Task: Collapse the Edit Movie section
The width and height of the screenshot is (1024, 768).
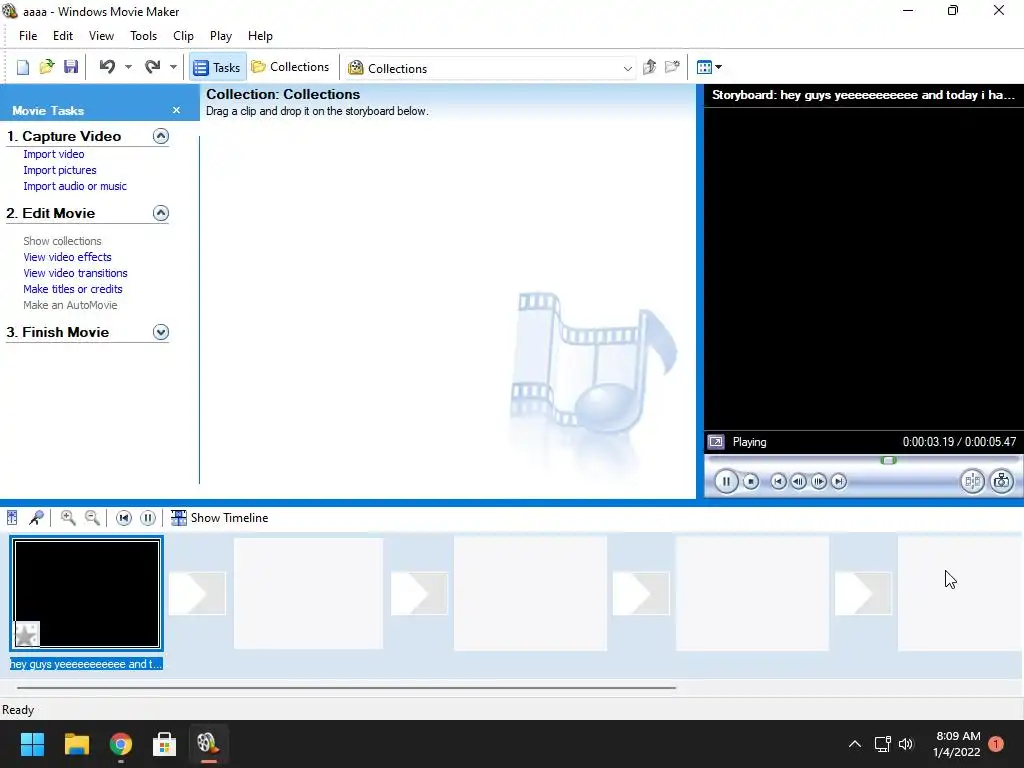Action: click(x=161, y=213)
